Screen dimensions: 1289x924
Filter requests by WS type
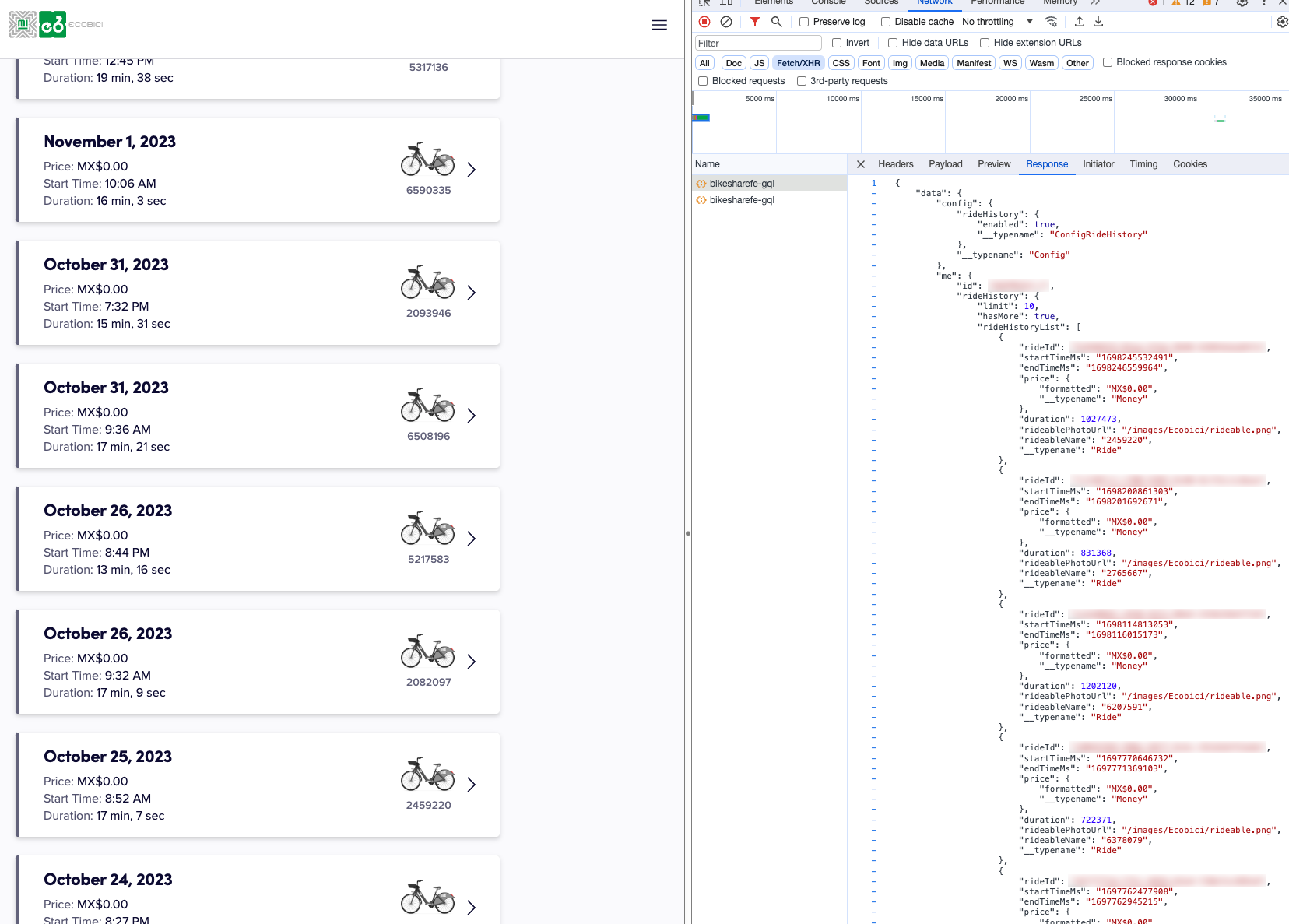pos(1010,63)
